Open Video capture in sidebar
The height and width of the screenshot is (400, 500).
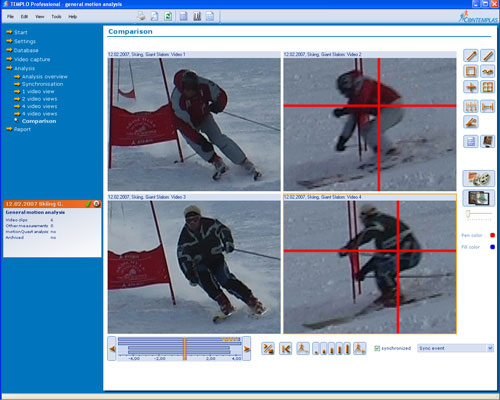point(32,59)
